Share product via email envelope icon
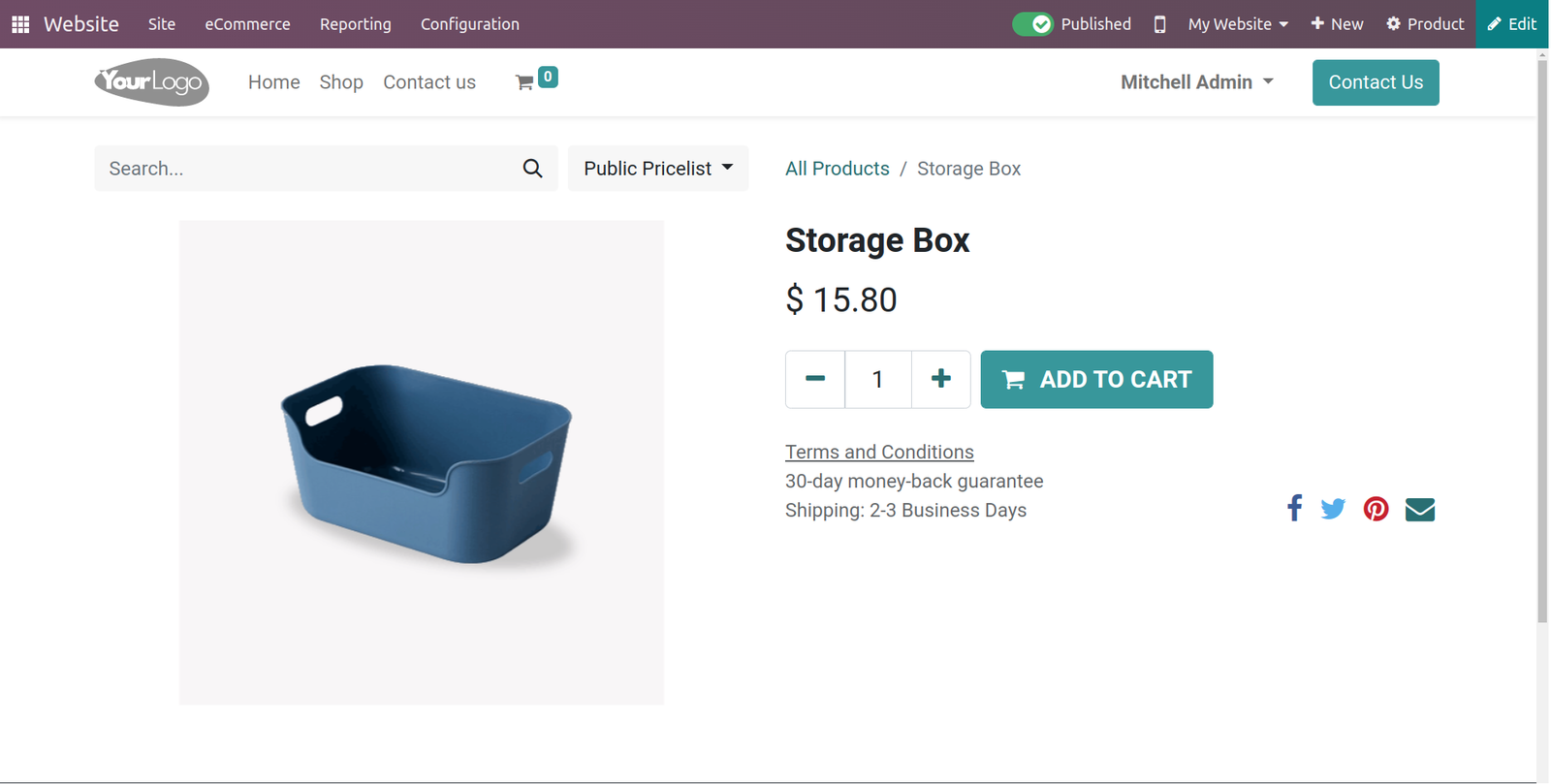Viewport: 1551px width, 784px height. [1419, 509]
